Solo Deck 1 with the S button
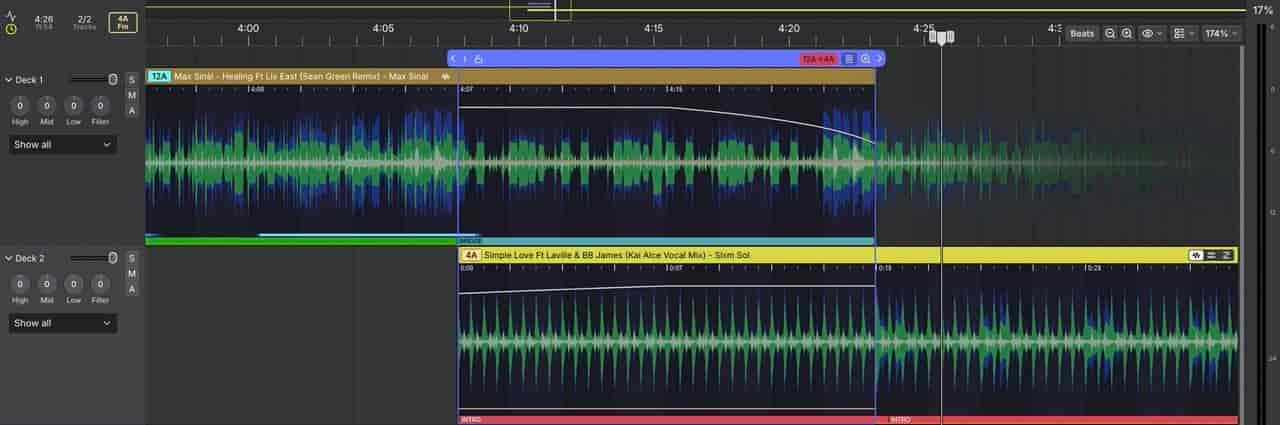Screen dimensions: 1280x425 point(131,79)
